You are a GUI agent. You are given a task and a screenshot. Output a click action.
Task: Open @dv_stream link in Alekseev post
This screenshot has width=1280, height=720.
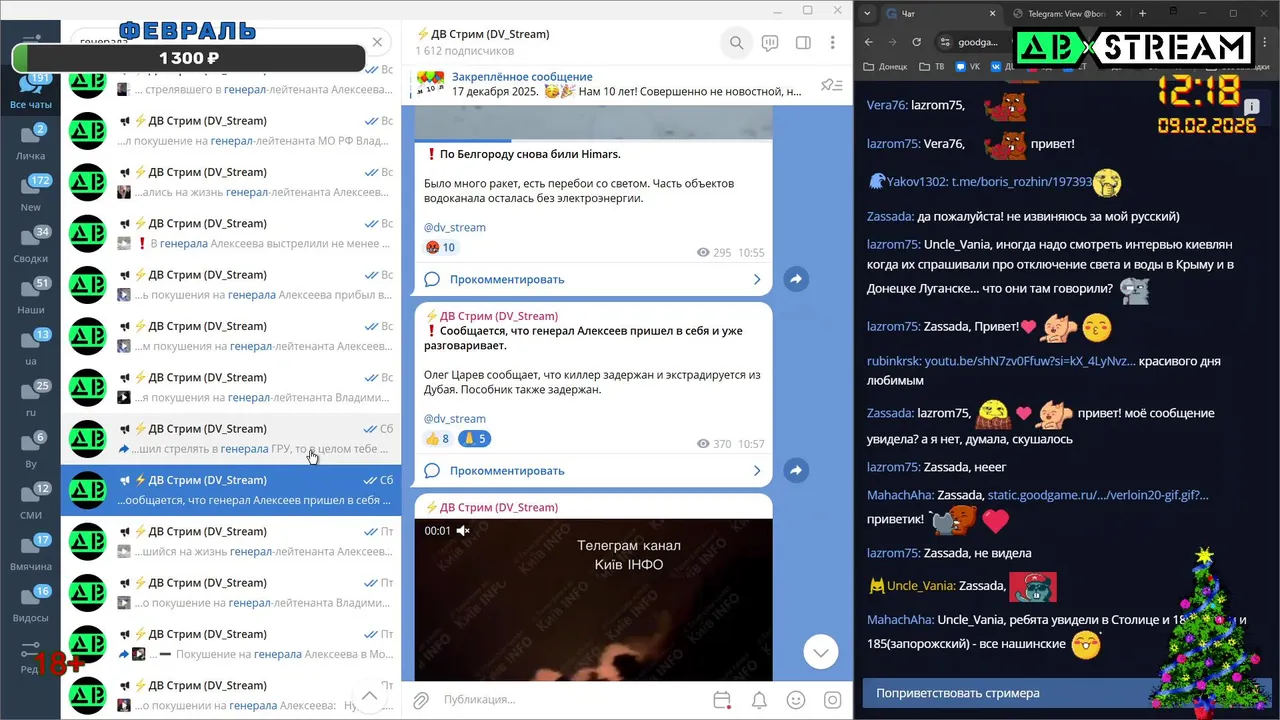455,419
